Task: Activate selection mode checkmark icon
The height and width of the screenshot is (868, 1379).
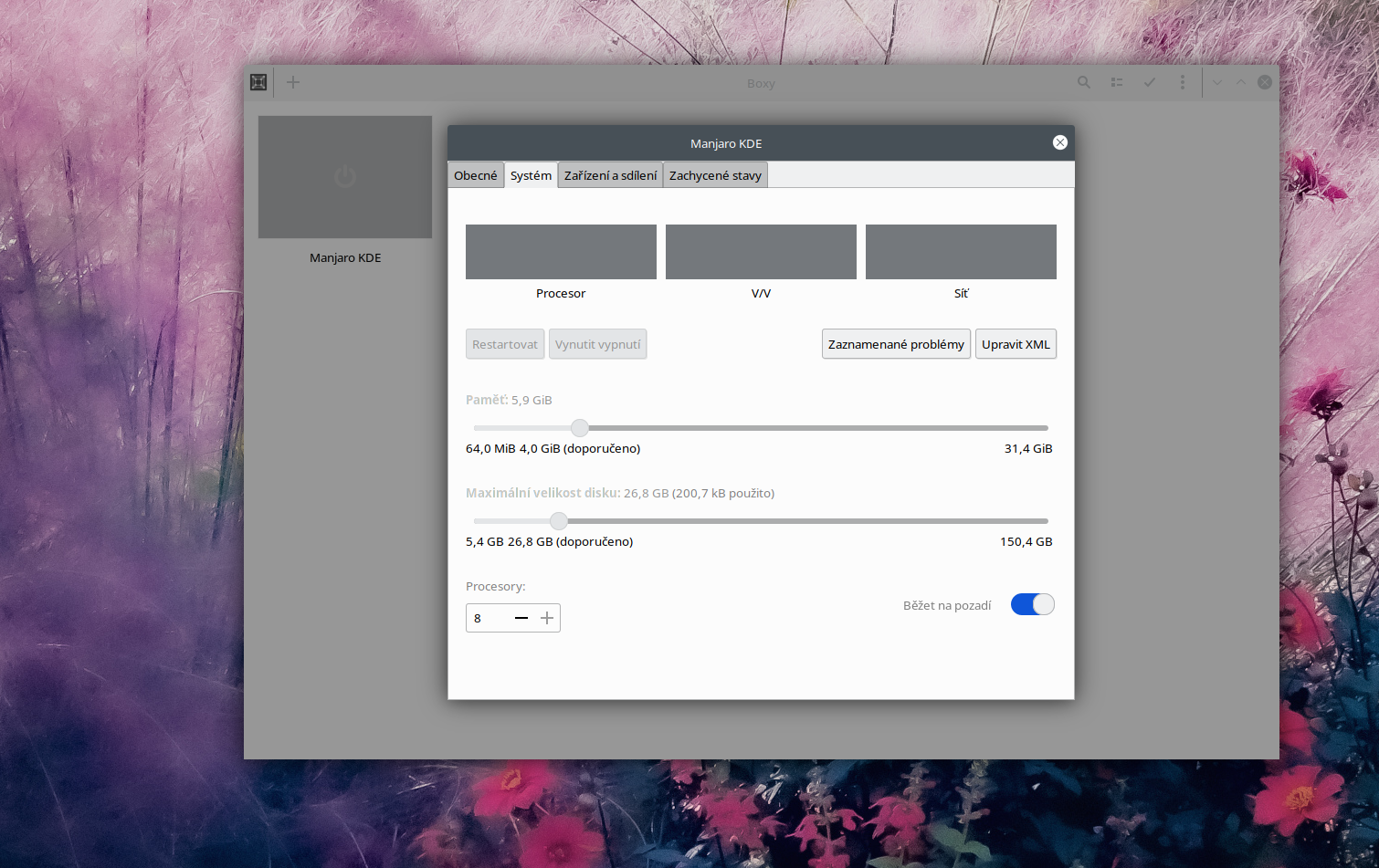Action: [1150, 82]
